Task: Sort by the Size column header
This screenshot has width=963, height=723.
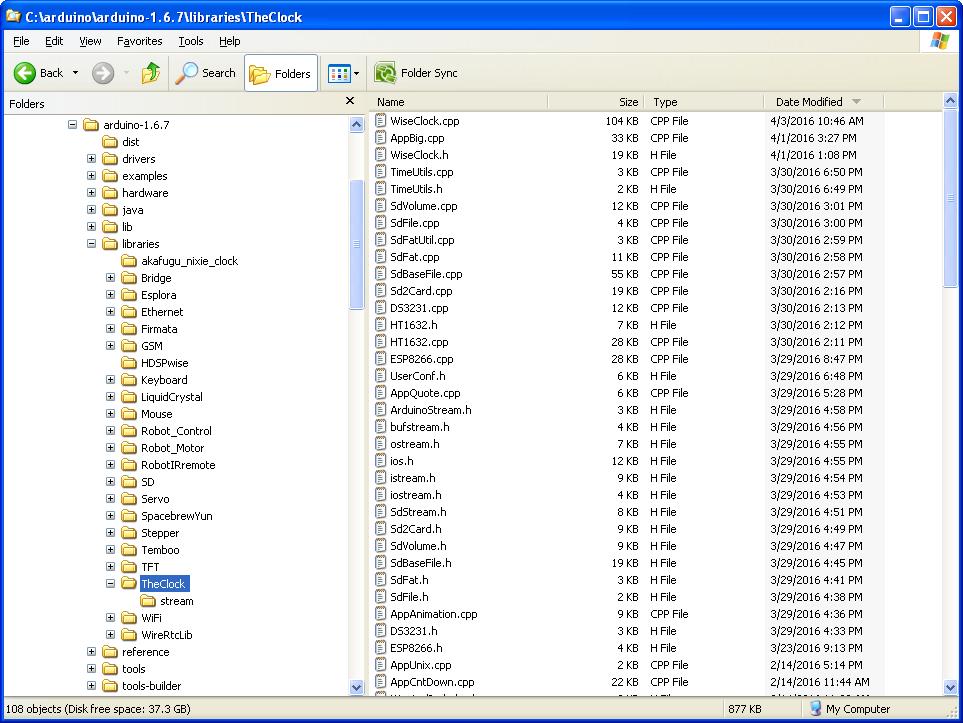Action: [595, 102]
